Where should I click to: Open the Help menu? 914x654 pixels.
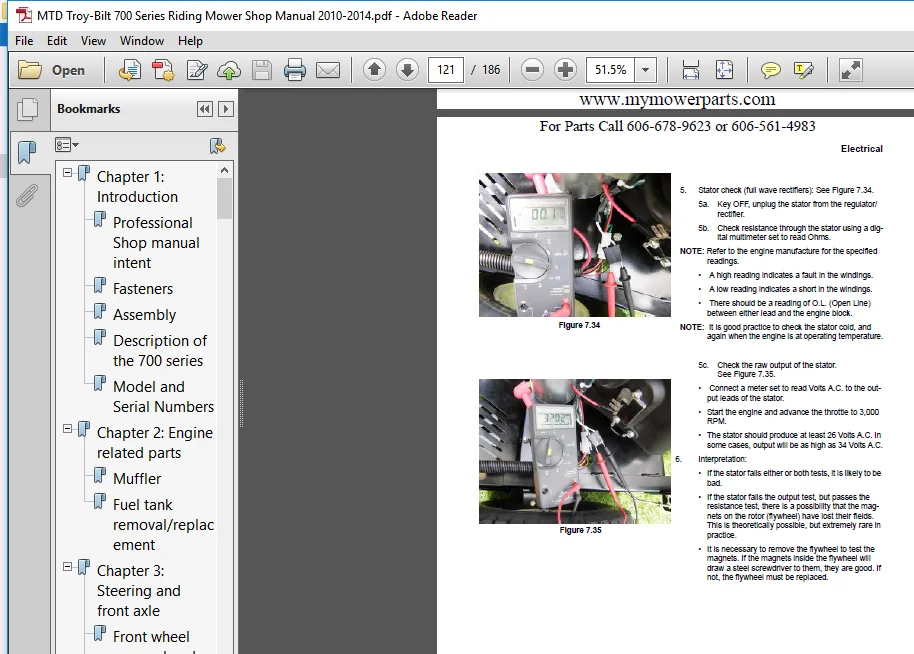190,41
